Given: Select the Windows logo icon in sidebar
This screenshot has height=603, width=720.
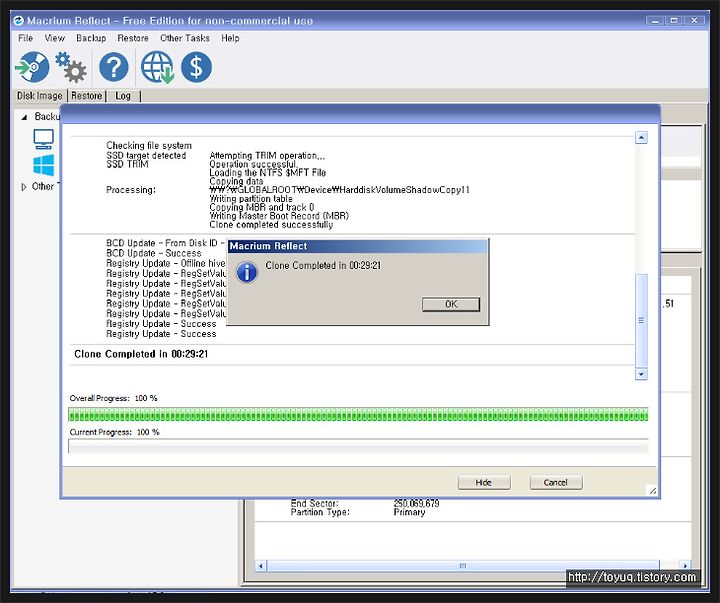Looking at the screenshot, I should point(44,165).
